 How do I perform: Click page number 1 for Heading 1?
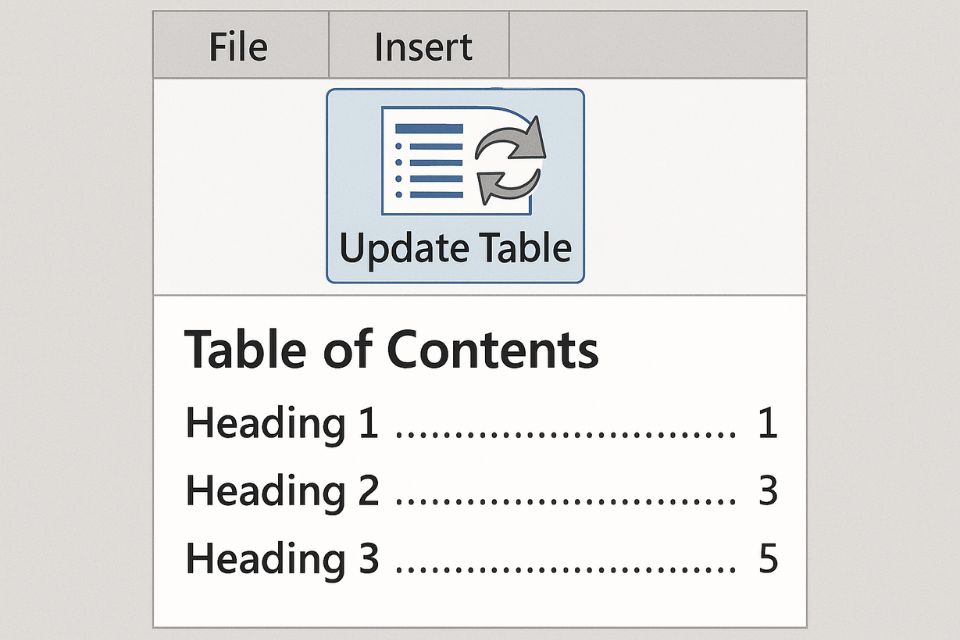[767, 425]
